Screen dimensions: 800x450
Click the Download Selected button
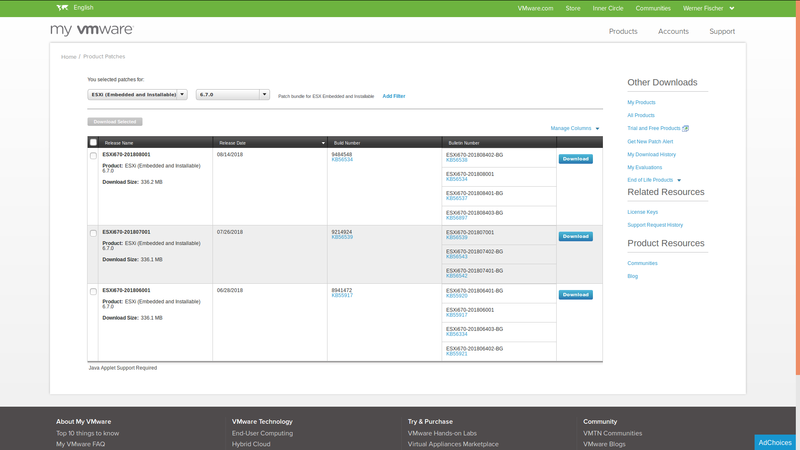point(115,122)
